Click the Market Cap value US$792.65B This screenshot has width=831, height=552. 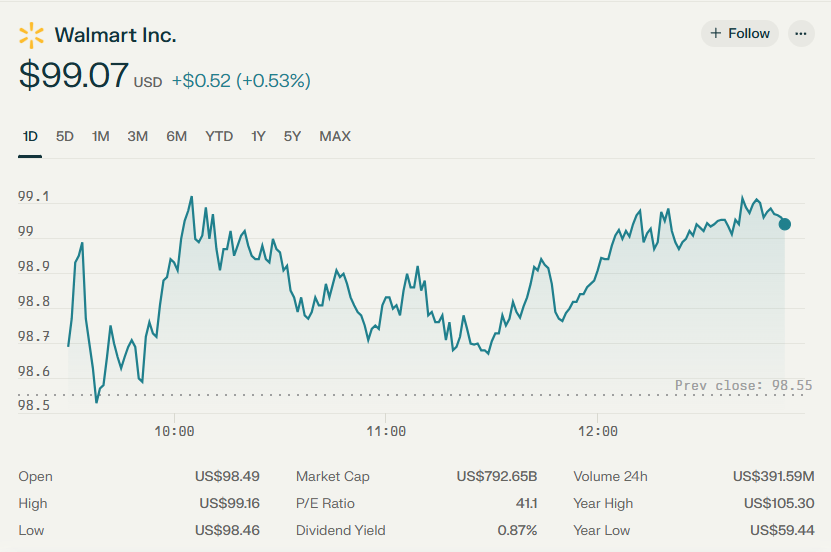(x=497, y=476)
